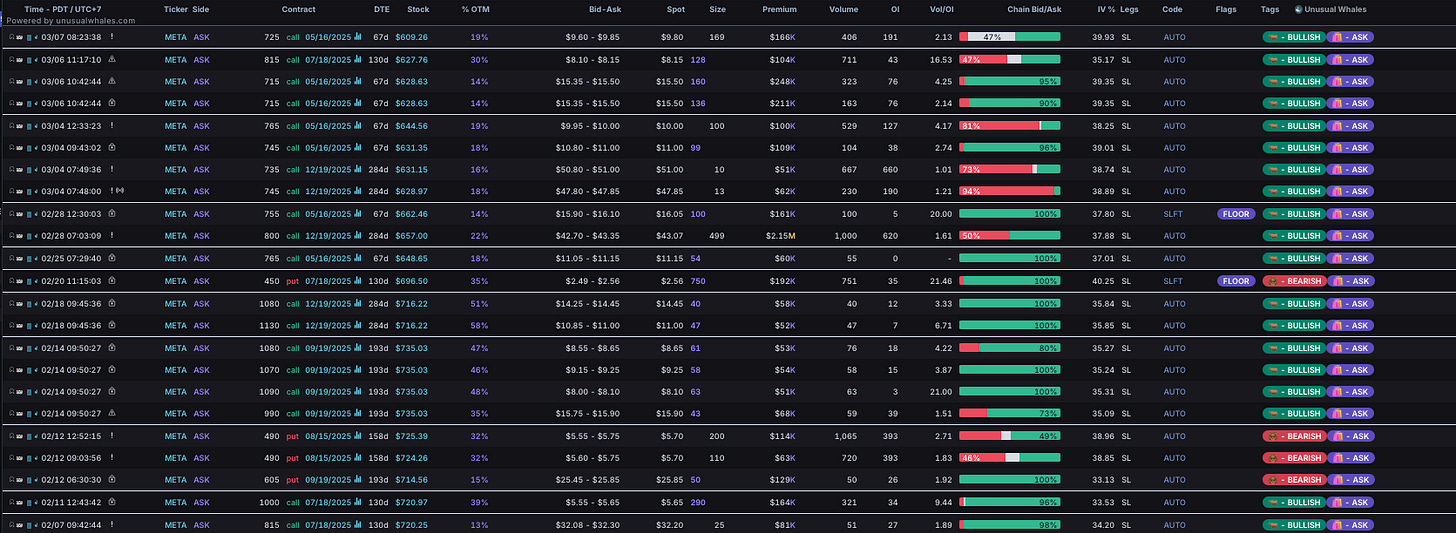The width and height of the screenshot is (1456, 533).
Task: Click volume value 1,065
Action: coord(846,436)
